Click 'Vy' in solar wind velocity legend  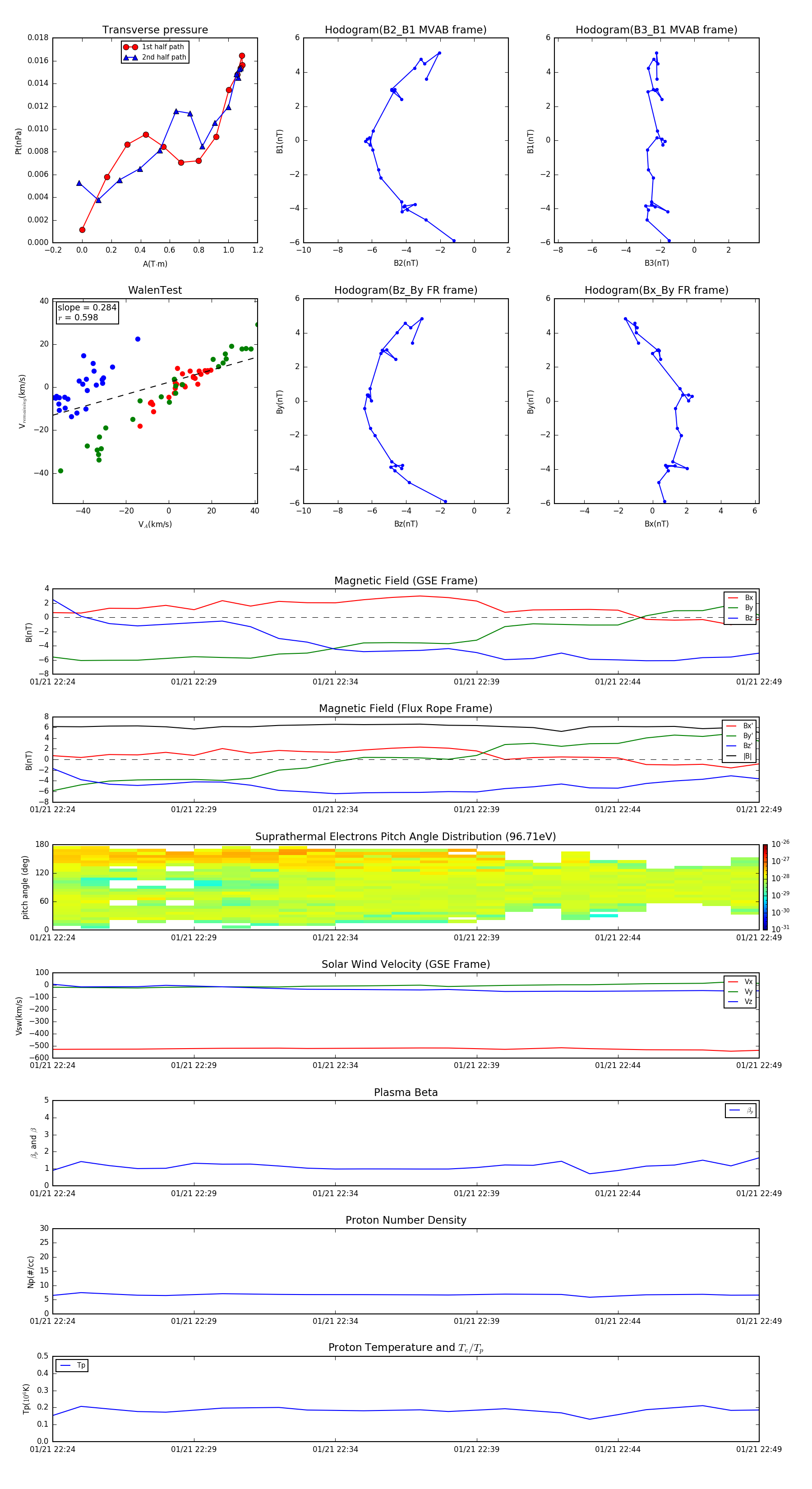click(x=748, y=992)
